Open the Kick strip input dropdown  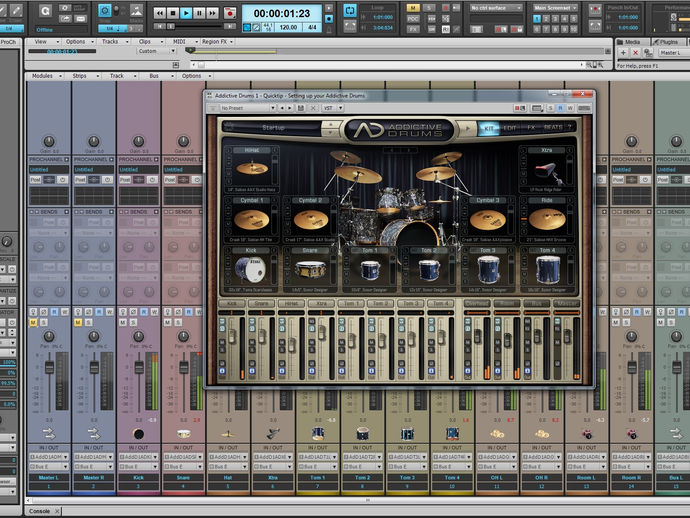click(139, 457)
